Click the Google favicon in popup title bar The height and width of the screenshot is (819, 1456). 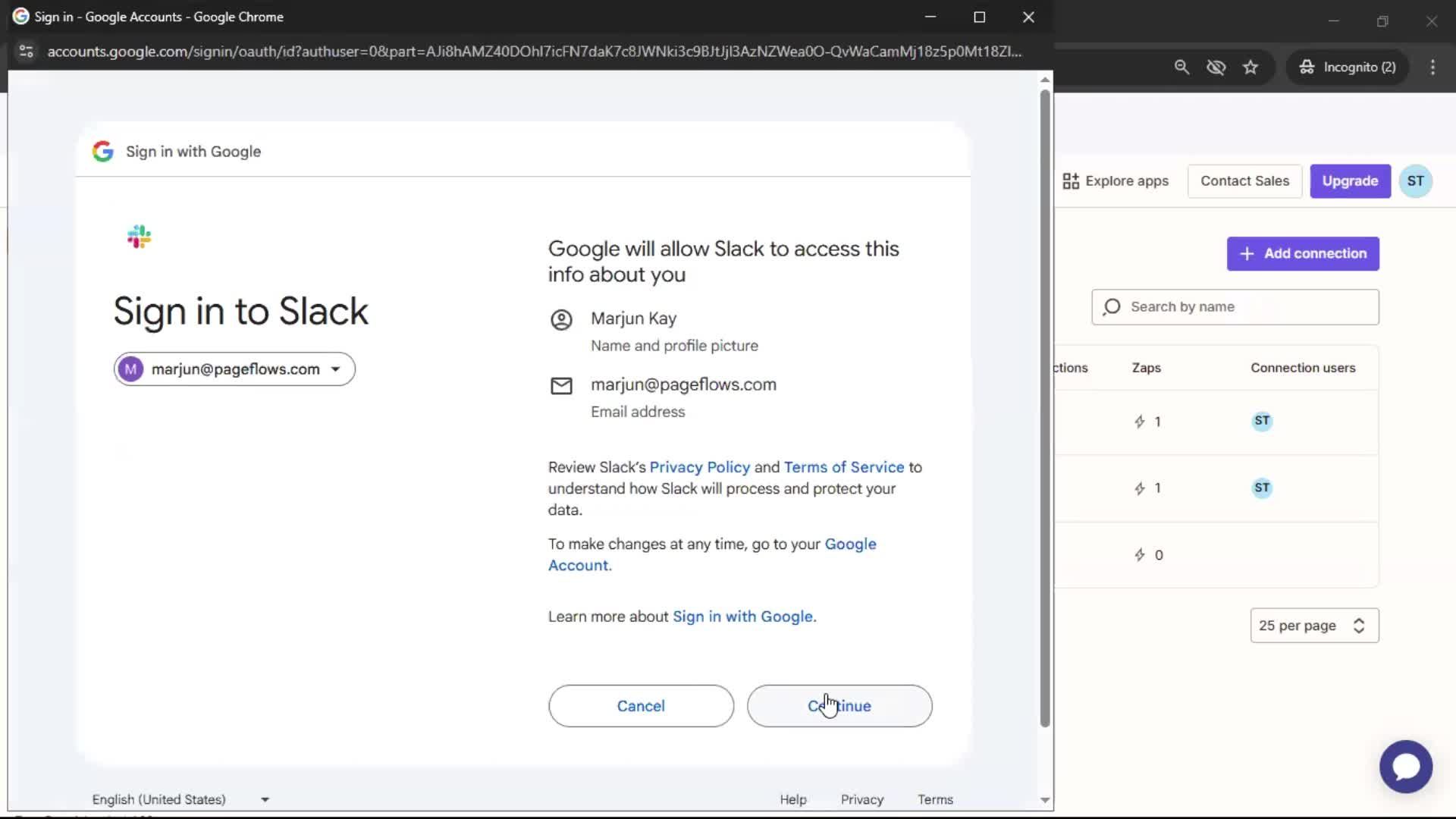point(20,17)
